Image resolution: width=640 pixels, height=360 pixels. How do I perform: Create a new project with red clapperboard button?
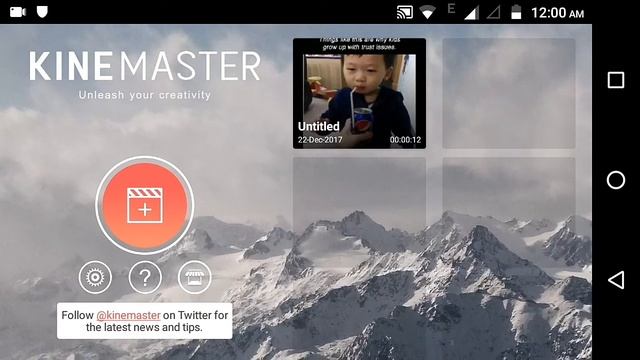click(144, 205)
